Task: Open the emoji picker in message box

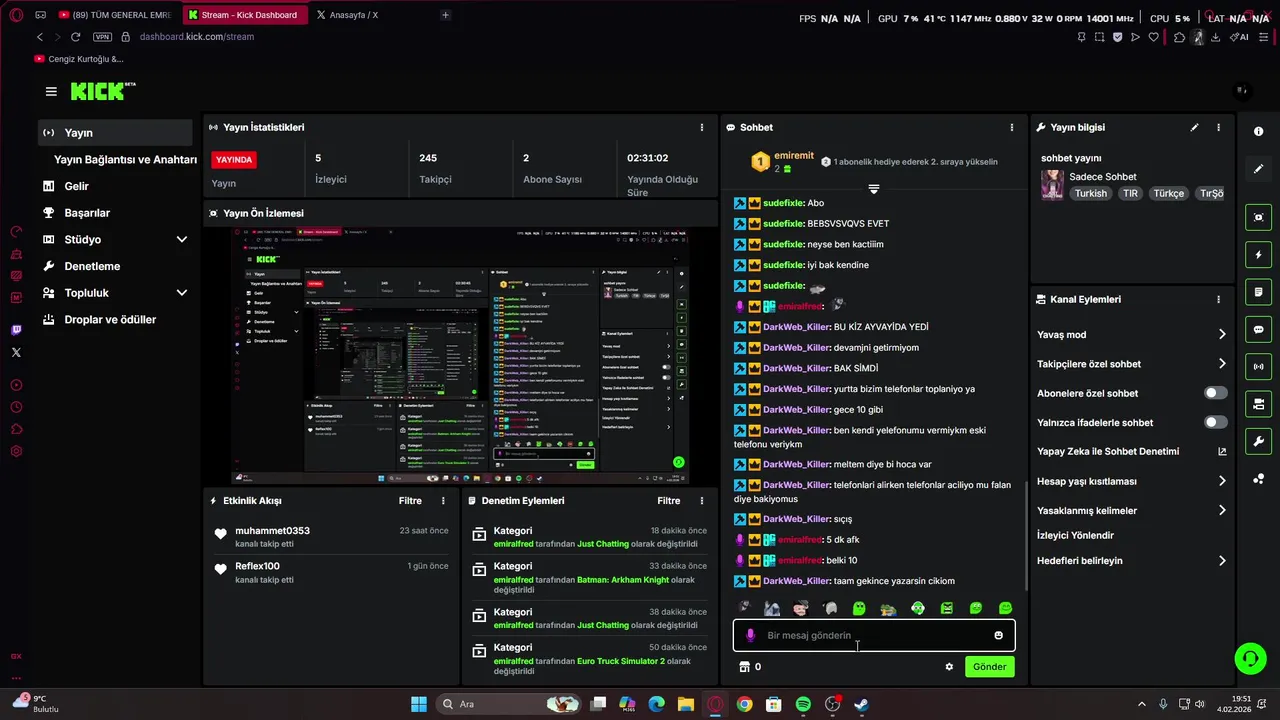Action: [998, 635]
